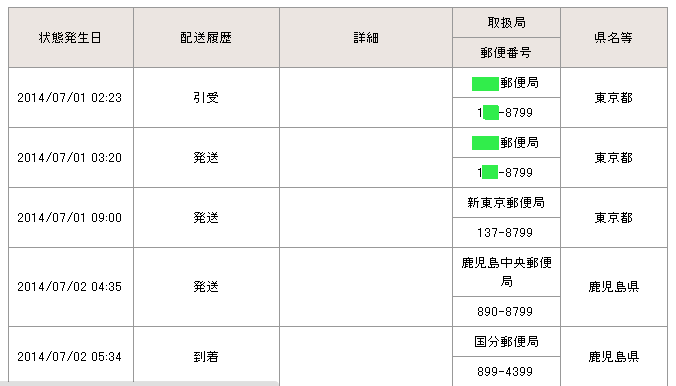
Task: Click the 状態発生日 column header
Action: pyautogui.click(x=71, y=38)
